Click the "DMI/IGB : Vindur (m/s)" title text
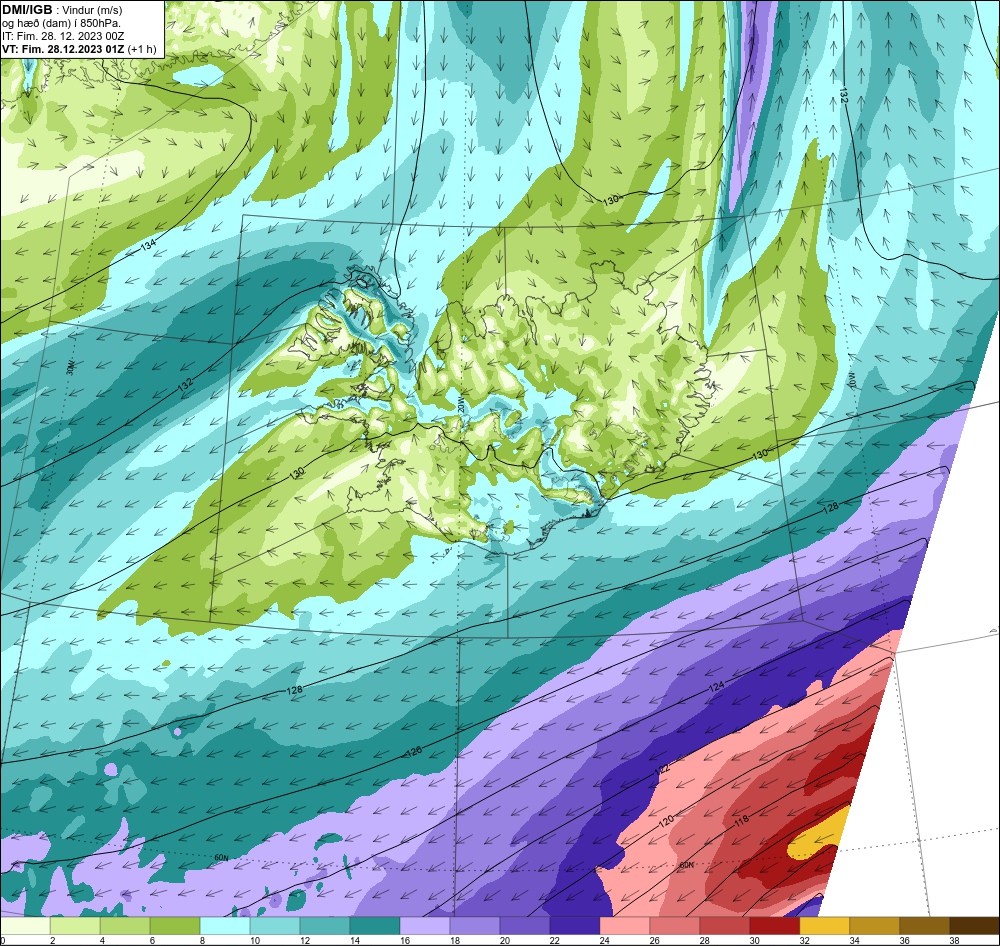1000x946 pixels. (x=62, y=10)
